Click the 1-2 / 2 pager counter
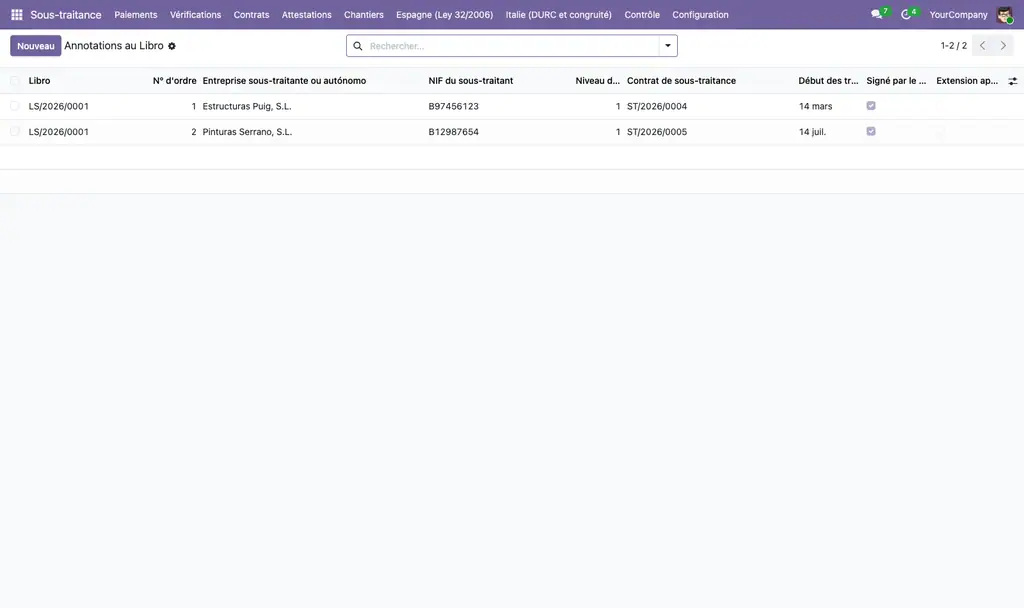This screenshot has width=1024, height=608. coord(953,46)
